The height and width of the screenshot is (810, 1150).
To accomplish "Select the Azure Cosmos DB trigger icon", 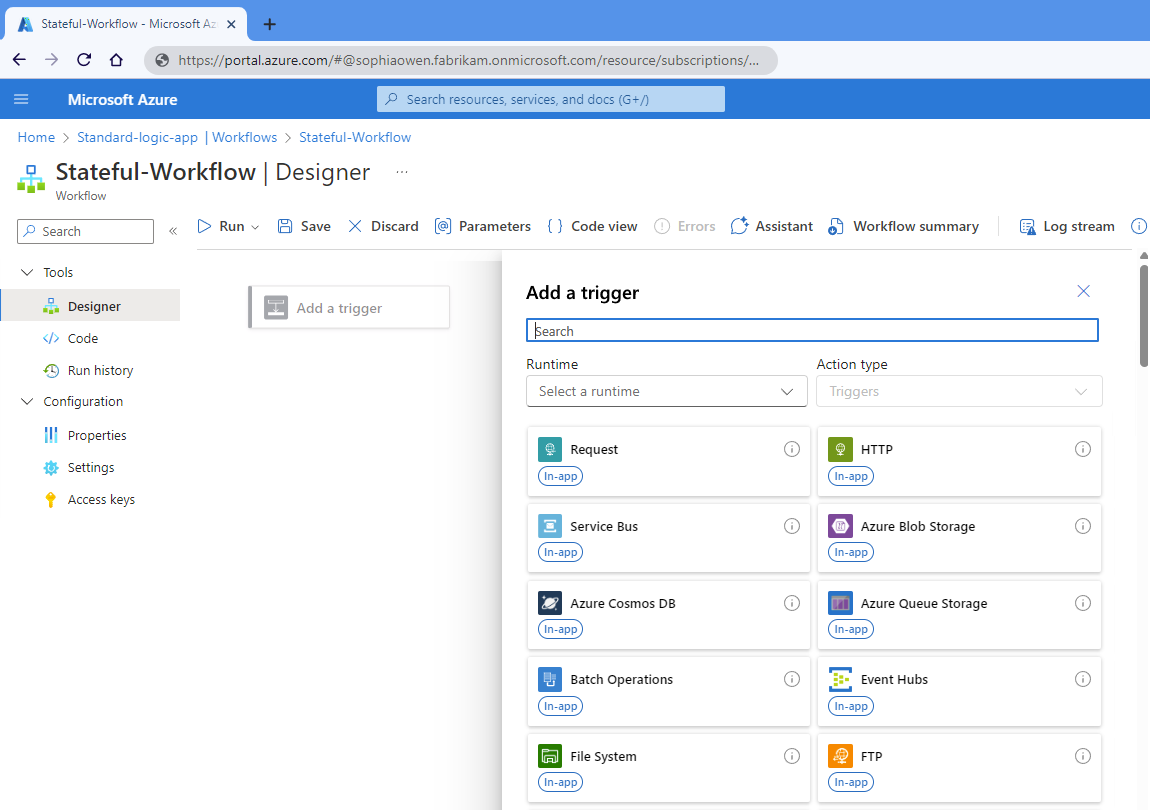I will [550, 603].
